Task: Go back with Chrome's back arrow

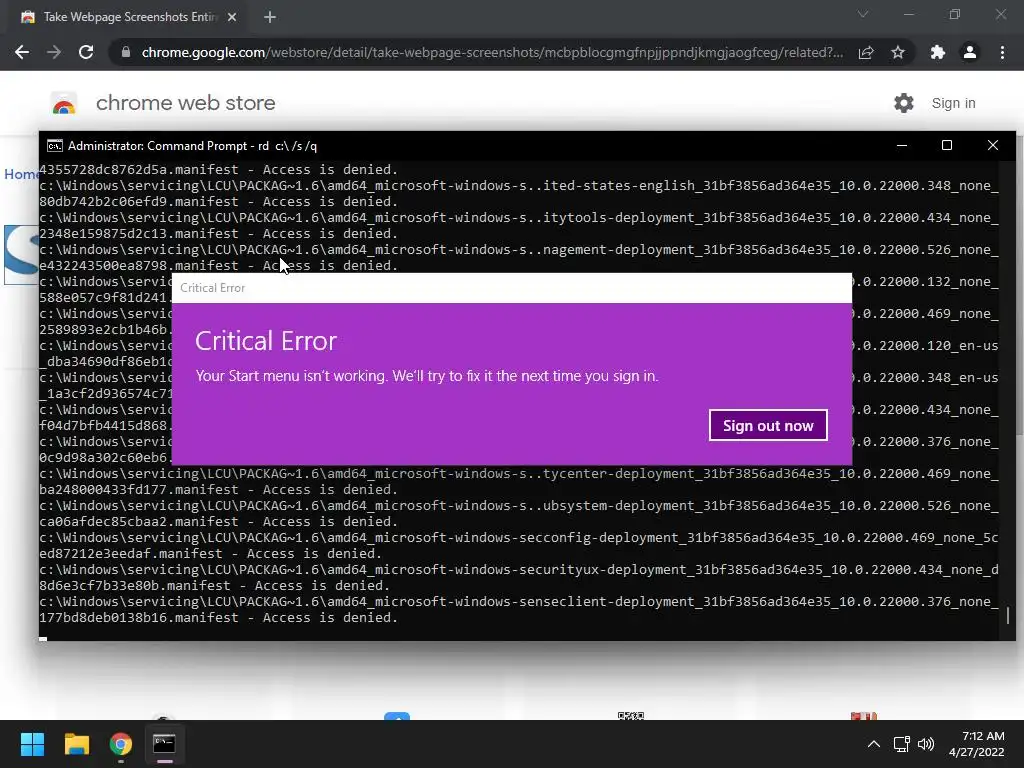Action: click(22, 52)
